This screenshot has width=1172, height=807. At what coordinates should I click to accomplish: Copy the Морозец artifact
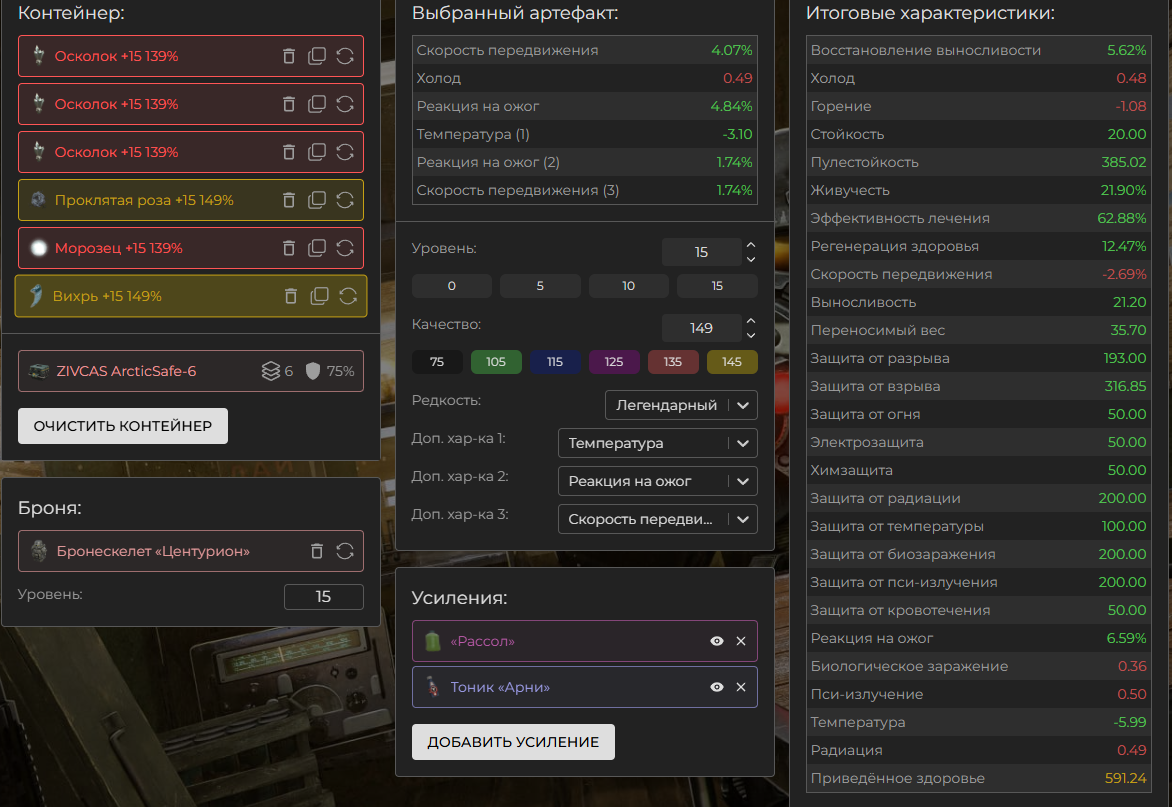tap(317, 247)
